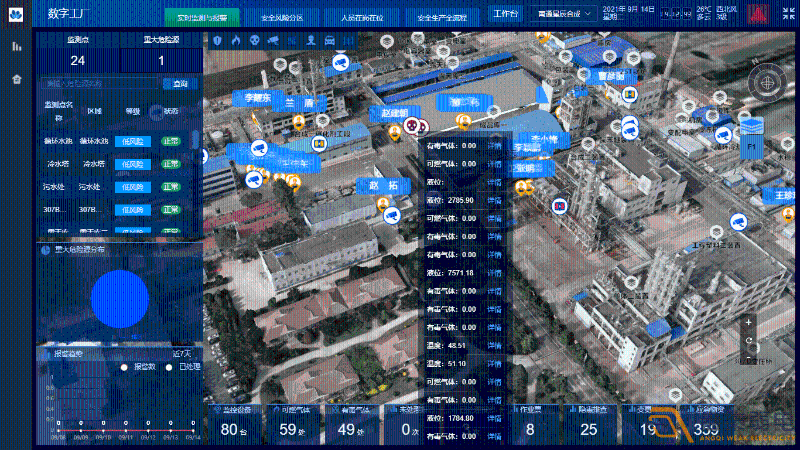This screenshot has width=800, height=450.
Task: Select the shield filter icon above map
Action: [x=218, y=40]
